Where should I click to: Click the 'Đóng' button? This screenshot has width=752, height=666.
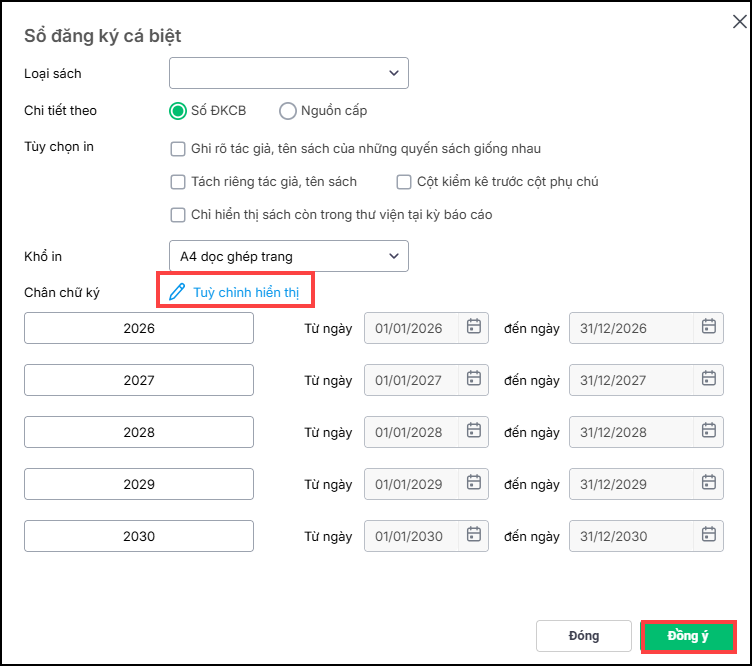tap(583, 636)
